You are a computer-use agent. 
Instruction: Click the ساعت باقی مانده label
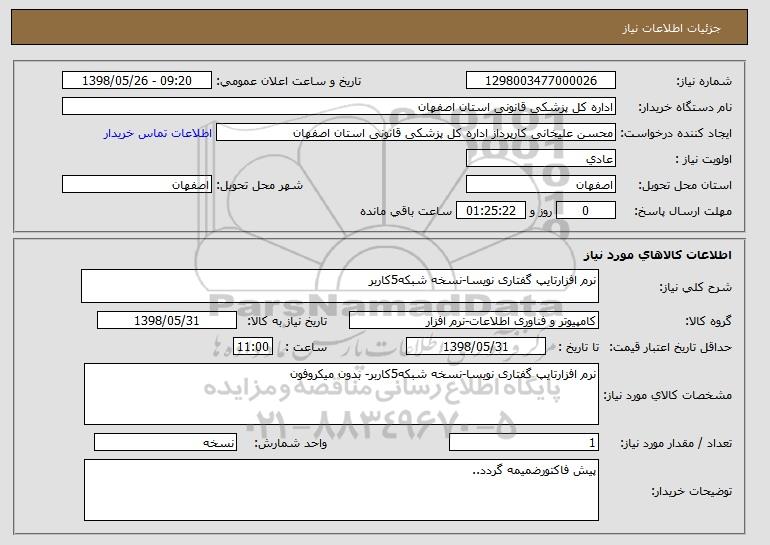(406, 211)
